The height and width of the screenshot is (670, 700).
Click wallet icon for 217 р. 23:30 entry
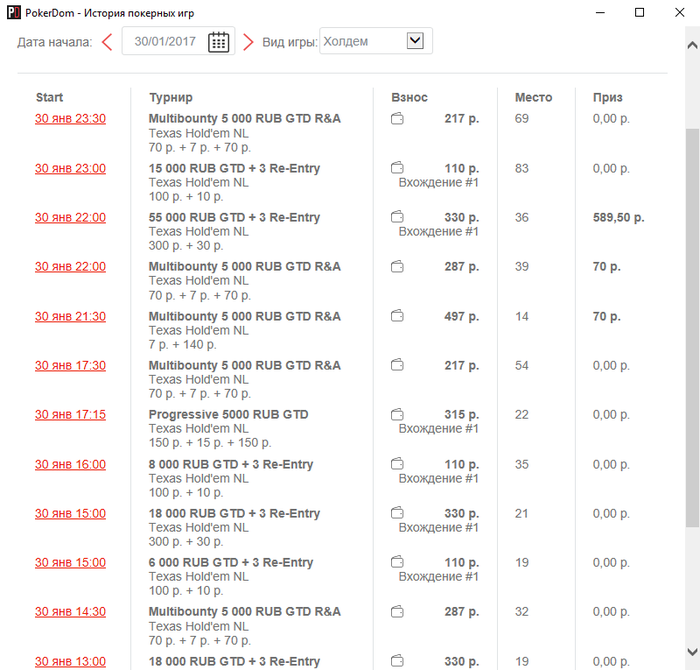click(397, 119)
